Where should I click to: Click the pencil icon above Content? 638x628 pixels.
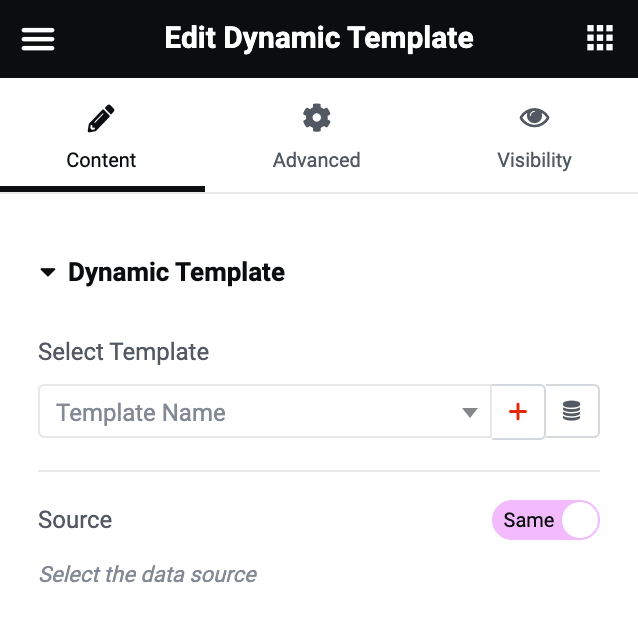[x=101, y=119]
